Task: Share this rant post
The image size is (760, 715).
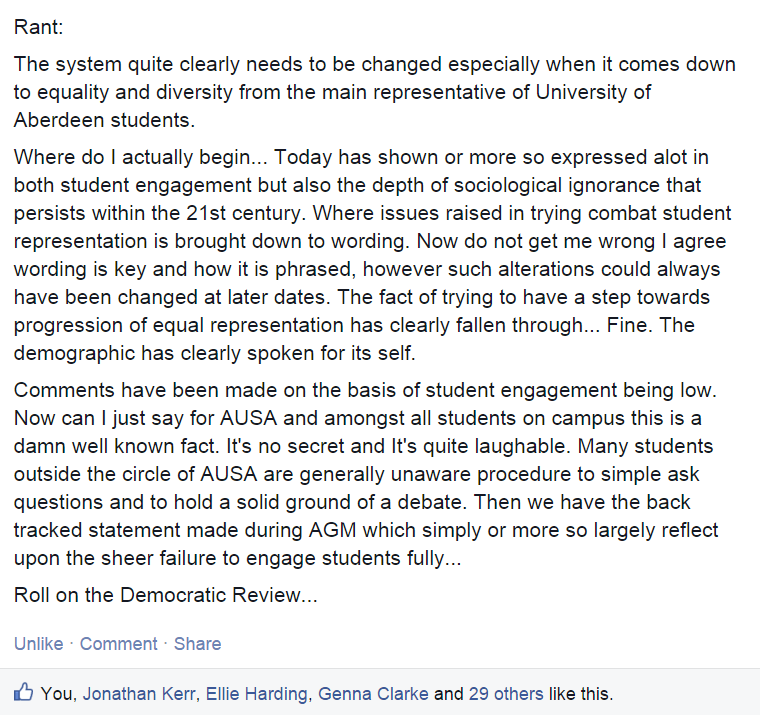Action: point(198,644)
